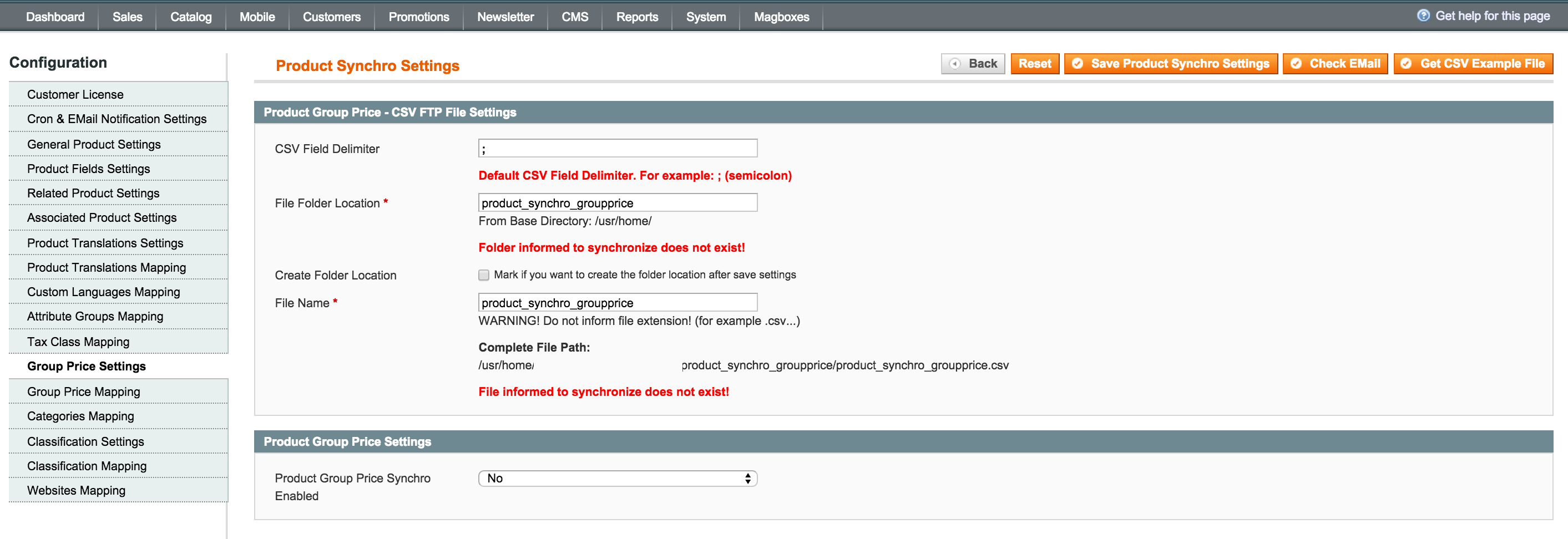Select Cron & EMail Notification Settings
This screenshot has width=1568, height=539.
pos(119,119)
